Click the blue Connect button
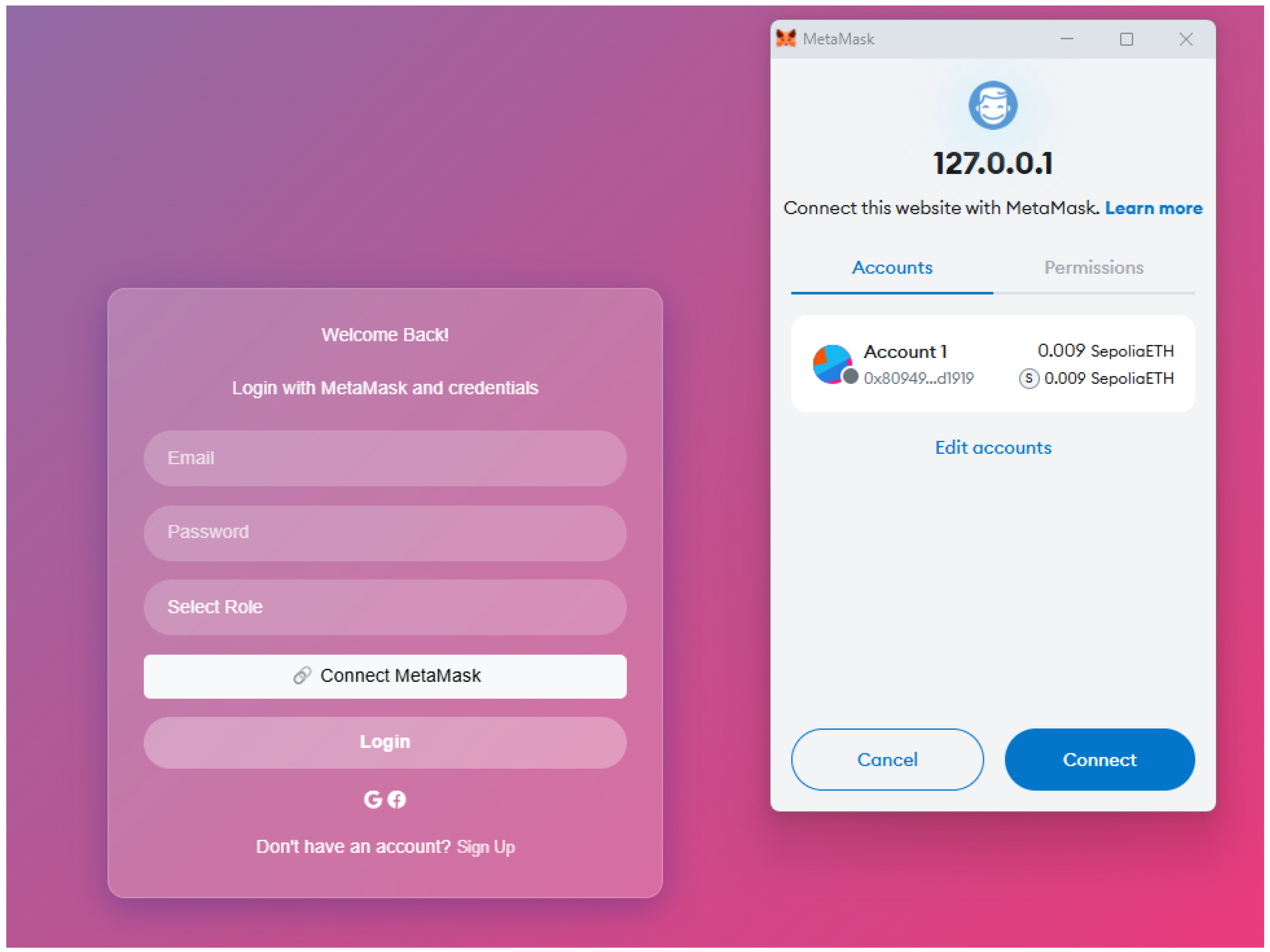The image size is (1270, 952). tap(1100, 760)
